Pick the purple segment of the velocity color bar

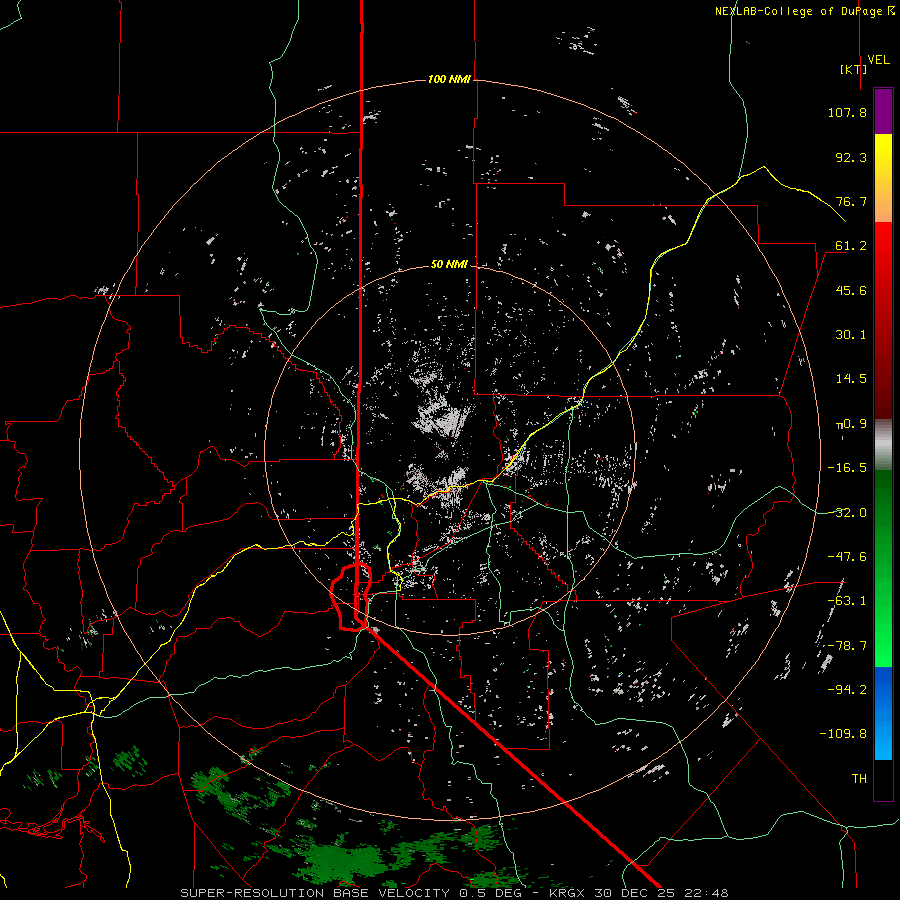pos(883,111)
